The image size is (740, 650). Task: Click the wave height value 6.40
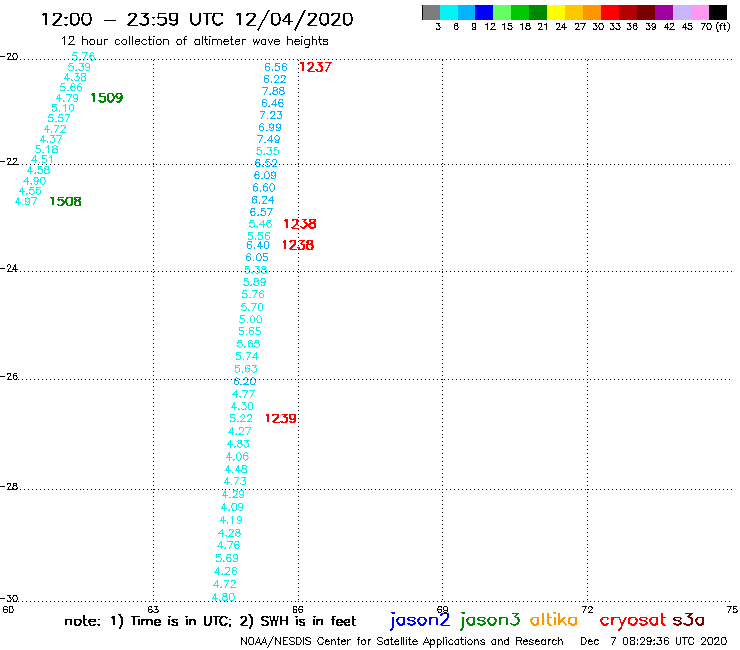pyautogui.click(x=258, y=245)
